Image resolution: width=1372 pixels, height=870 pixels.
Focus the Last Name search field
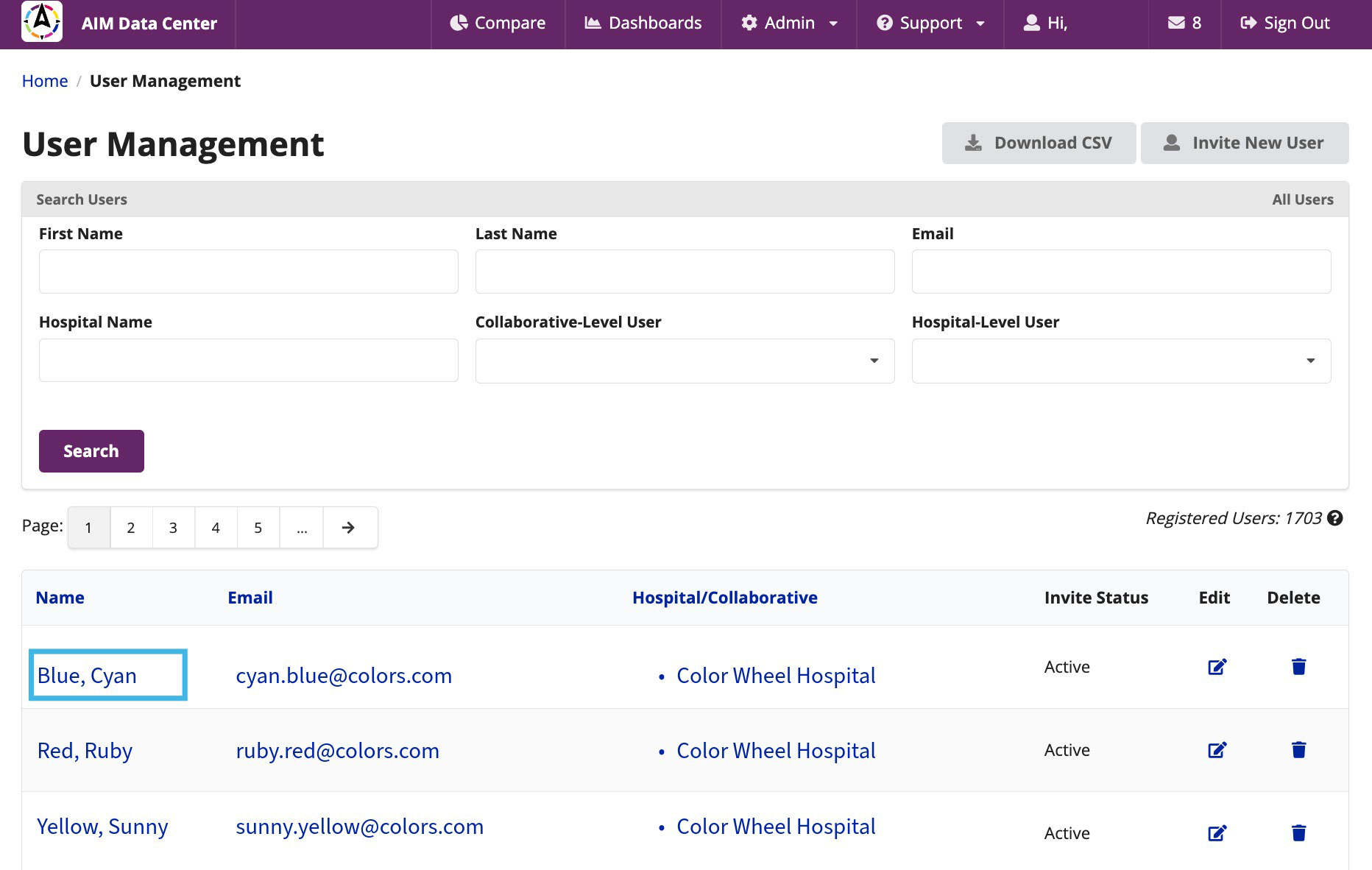pos(685,272)
